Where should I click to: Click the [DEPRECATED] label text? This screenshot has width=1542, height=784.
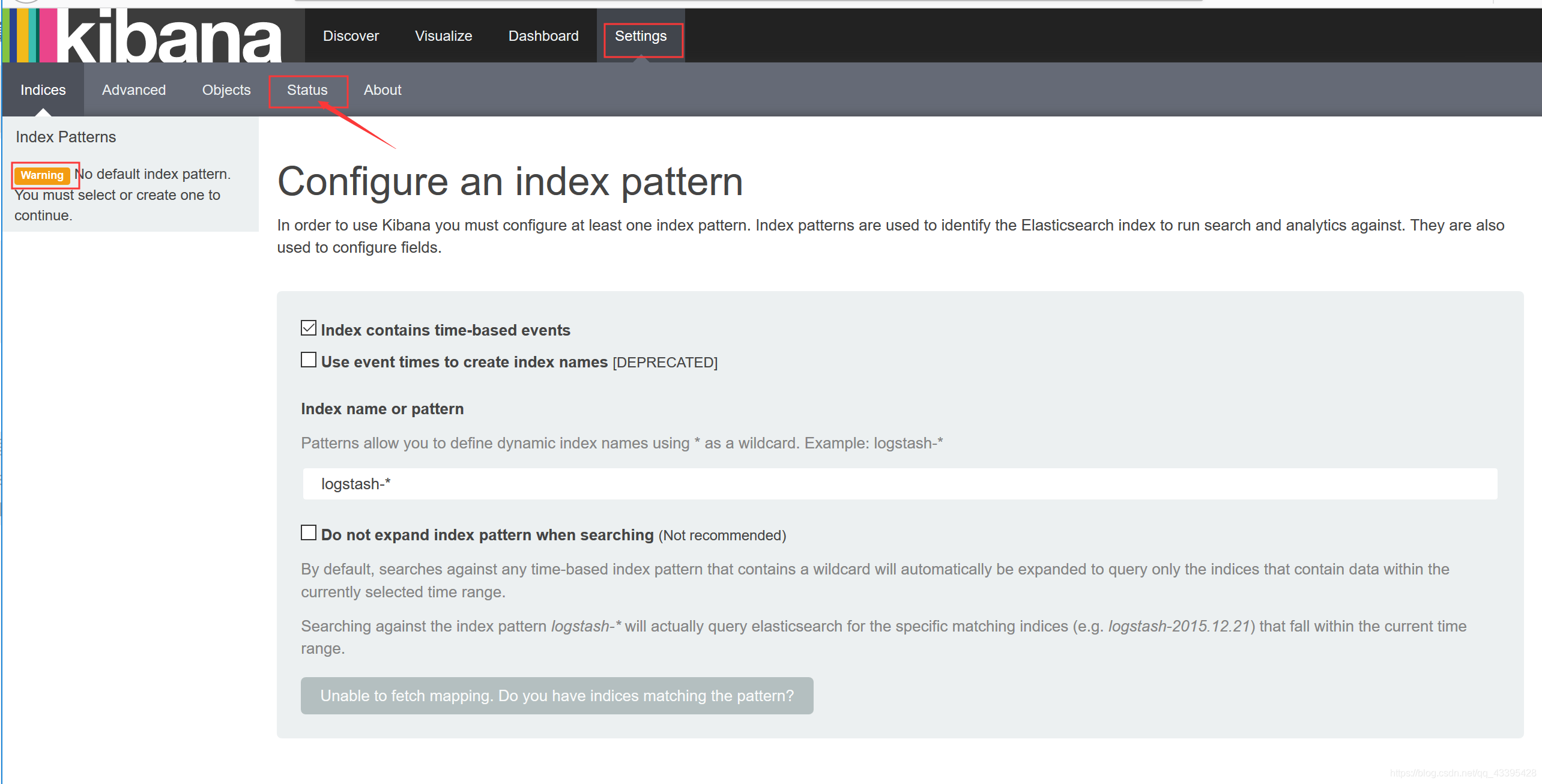click(x=665, y=363)
